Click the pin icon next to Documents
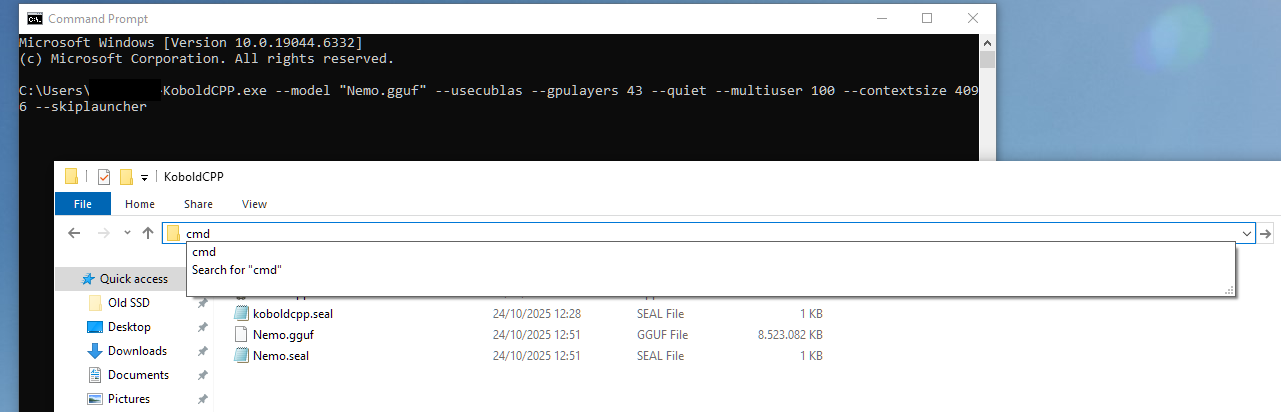The width and height of the screenshot is (1281, 412). [202, 375]
